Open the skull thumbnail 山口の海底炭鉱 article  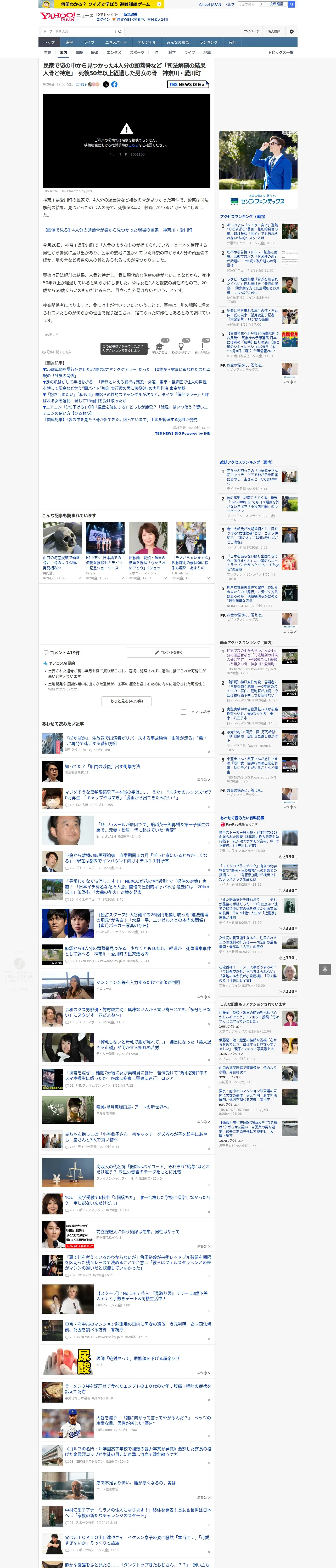(62, 538)
